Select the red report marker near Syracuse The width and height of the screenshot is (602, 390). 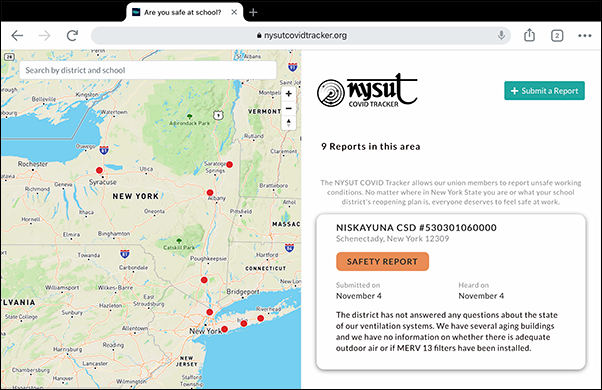pyautogui.click(x=99, y=170)
